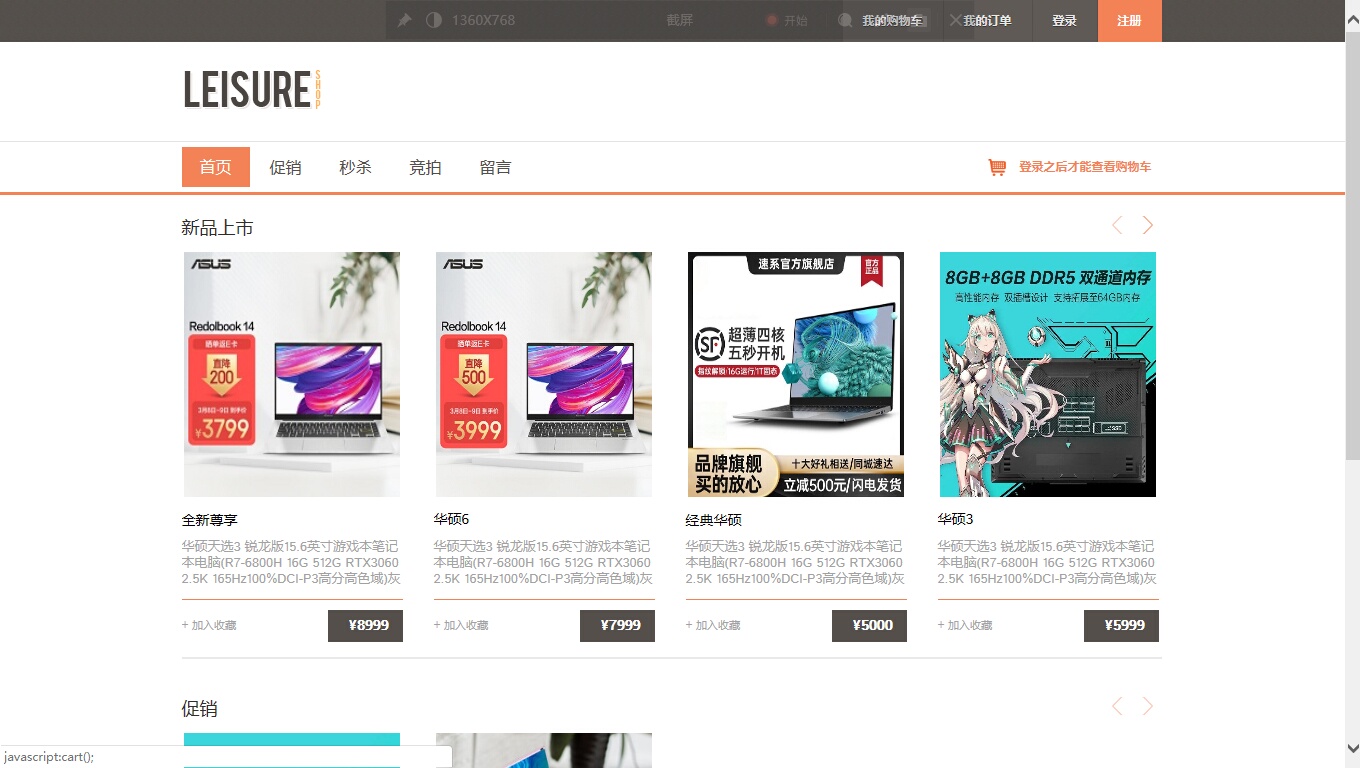
Task: Click the 登录 login link
Action: click(1064, 21)
